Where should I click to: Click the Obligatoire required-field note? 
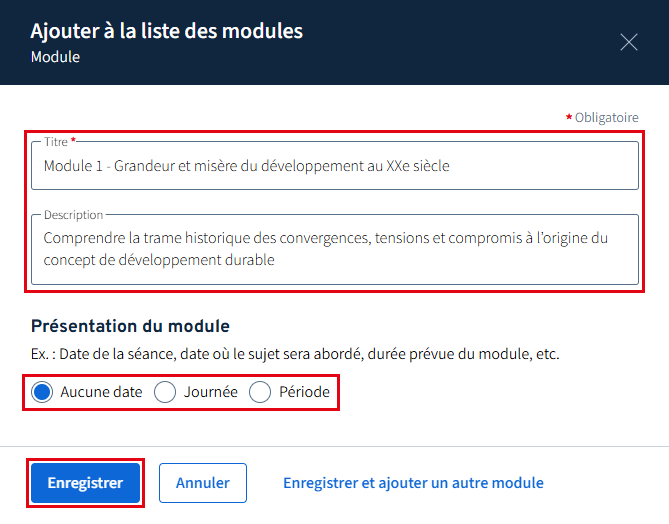pos(606,117)
